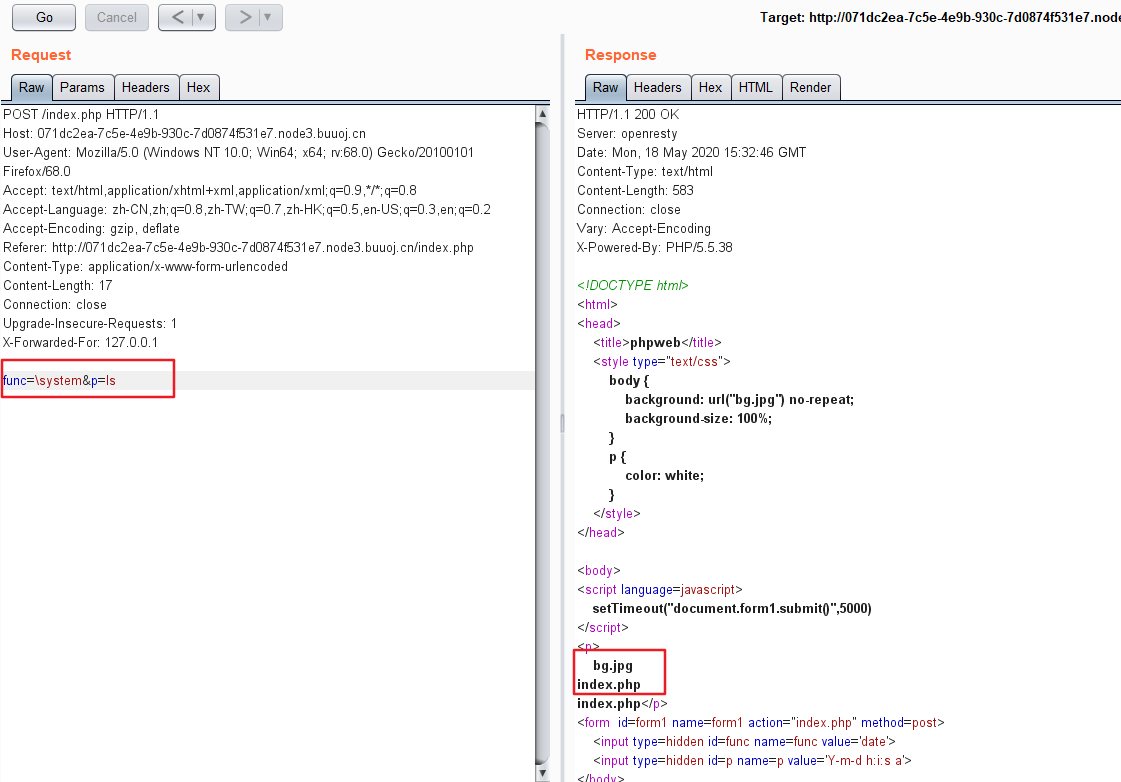Click bg.jpg in the response output

click(613, 665)
